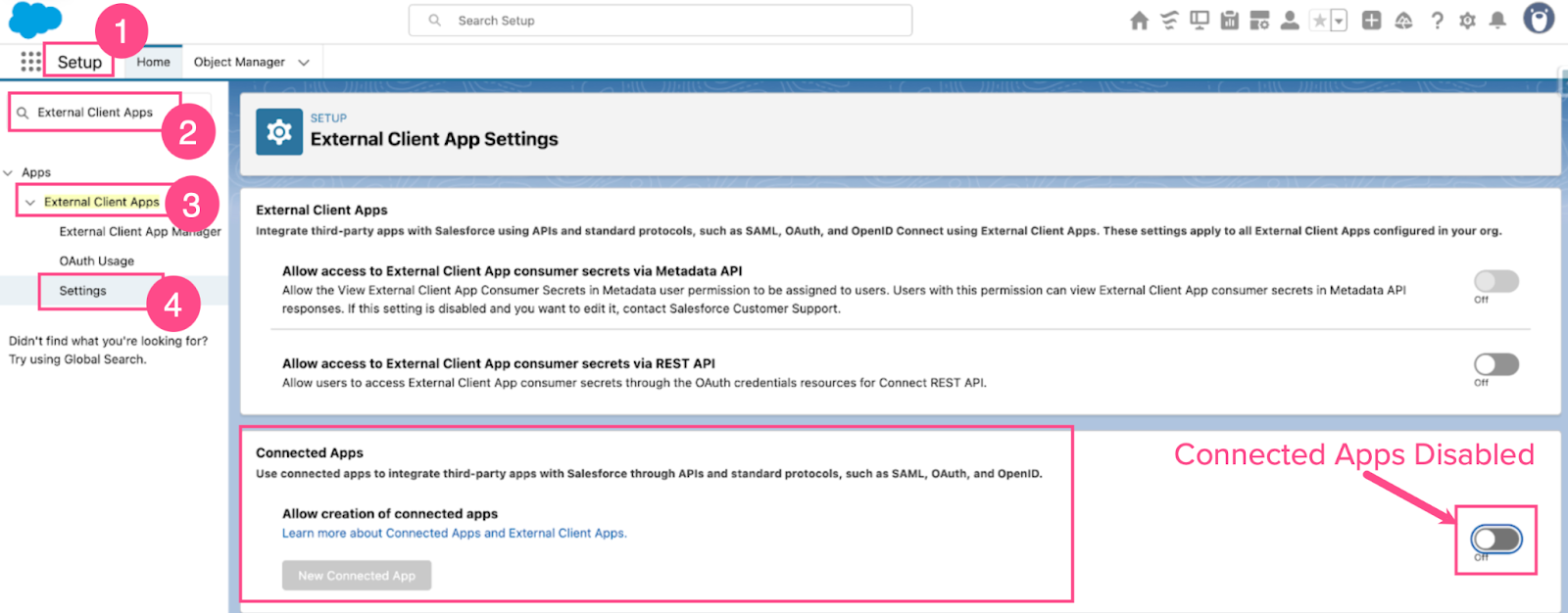Click the Apps label in the sidebar
1568x613 pixels.
click(36, 172)
